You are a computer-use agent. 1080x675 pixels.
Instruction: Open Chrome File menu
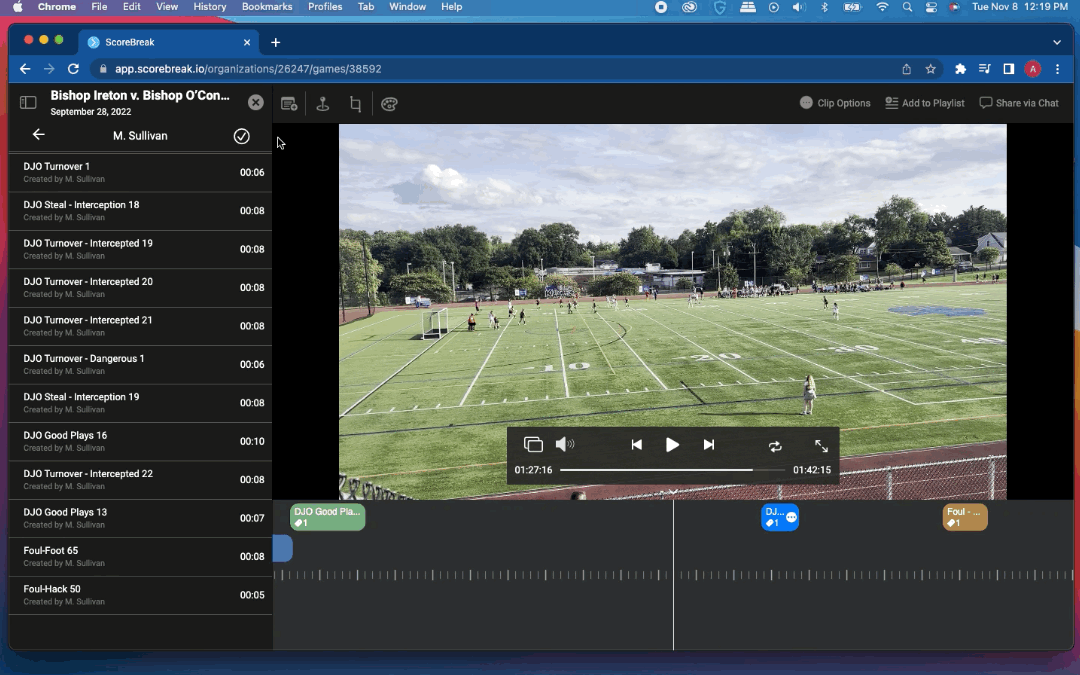tap(99, 7)
